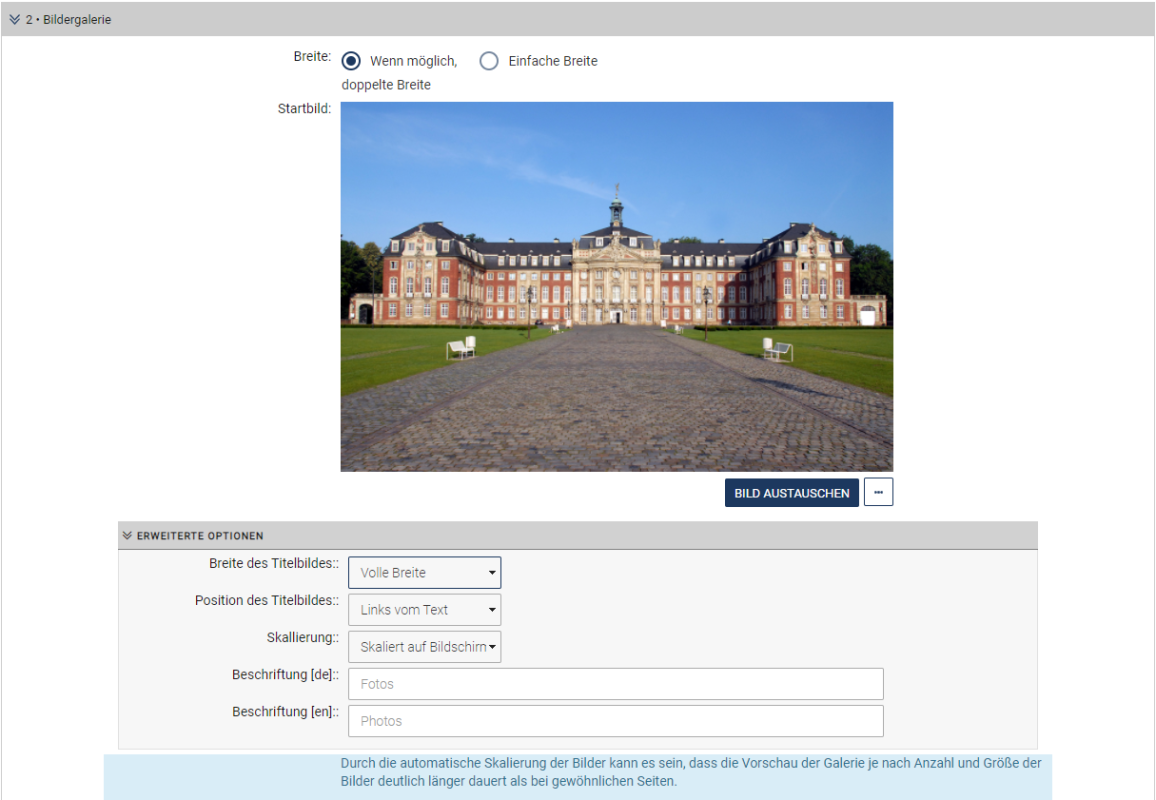Screen dimensions: 1156x800
Task: Click the 'Position des Titelbildes' field label
Action: [266, 601]
